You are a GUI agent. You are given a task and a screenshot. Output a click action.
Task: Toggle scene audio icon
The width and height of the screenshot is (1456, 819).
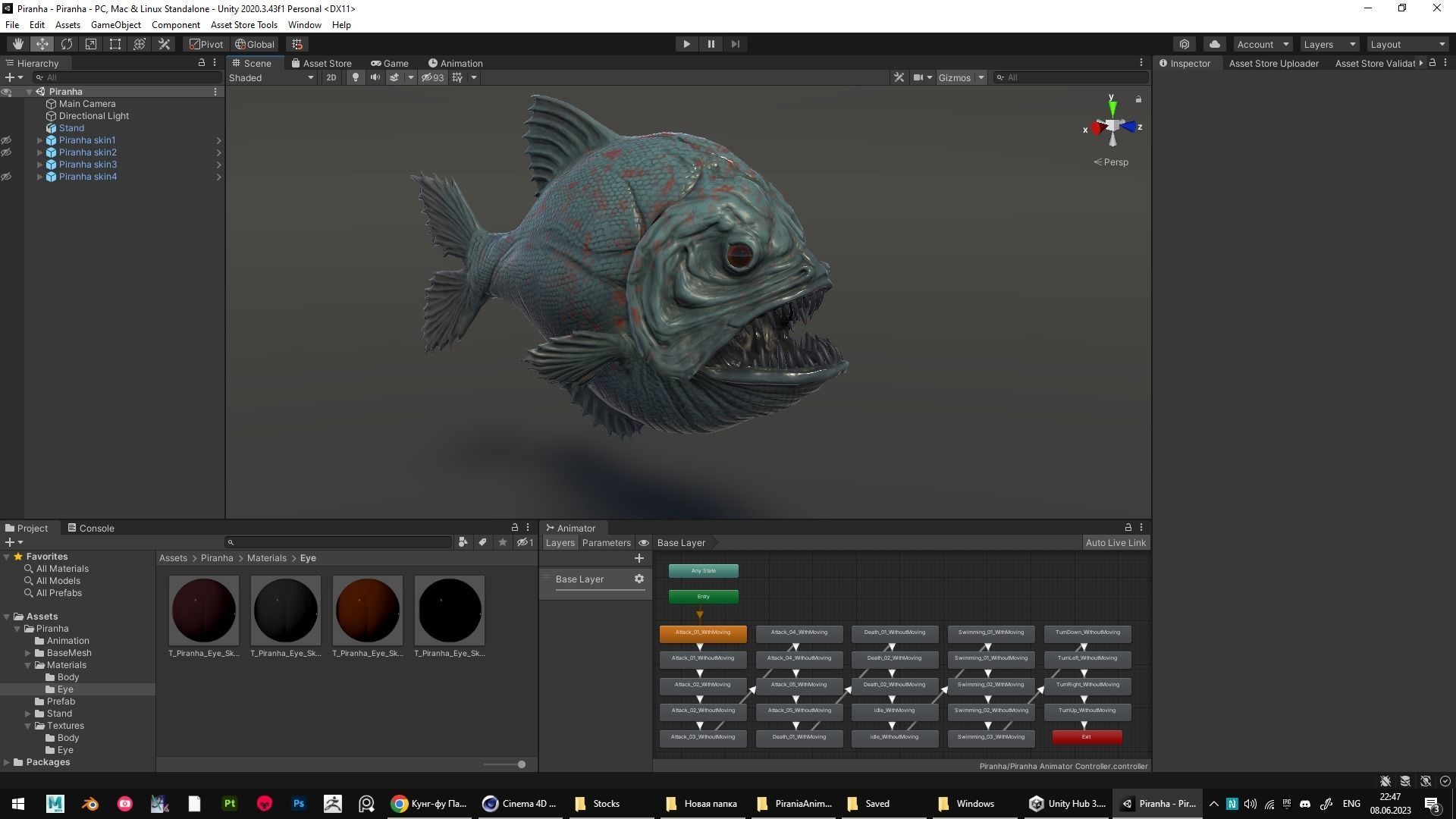coord(375,77)
